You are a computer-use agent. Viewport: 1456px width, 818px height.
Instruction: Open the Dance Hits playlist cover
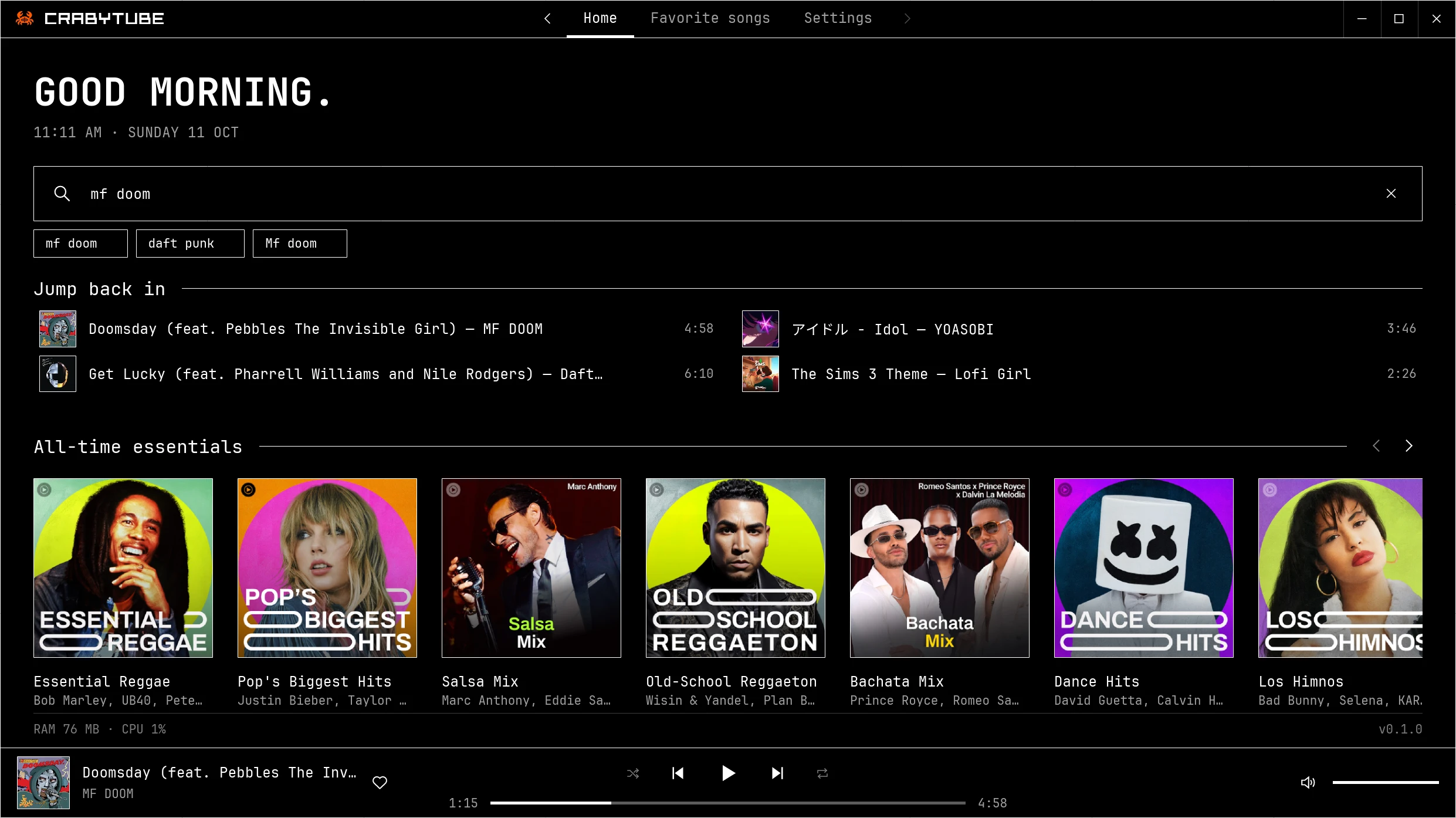(x=1144, y=568)
